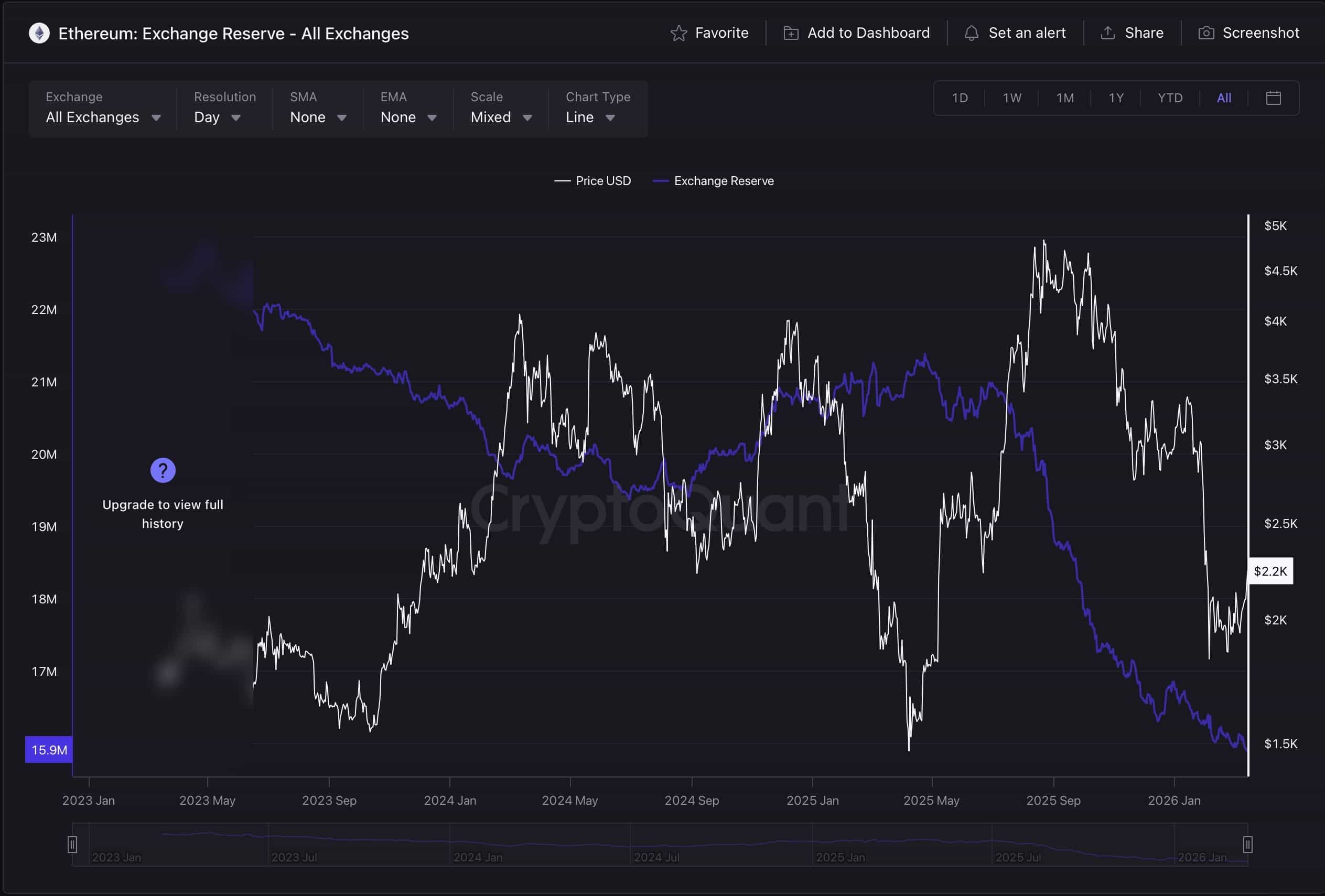Toggle the Price USD series visibility
Screen dimensions: 1325x896
[593, 181]
